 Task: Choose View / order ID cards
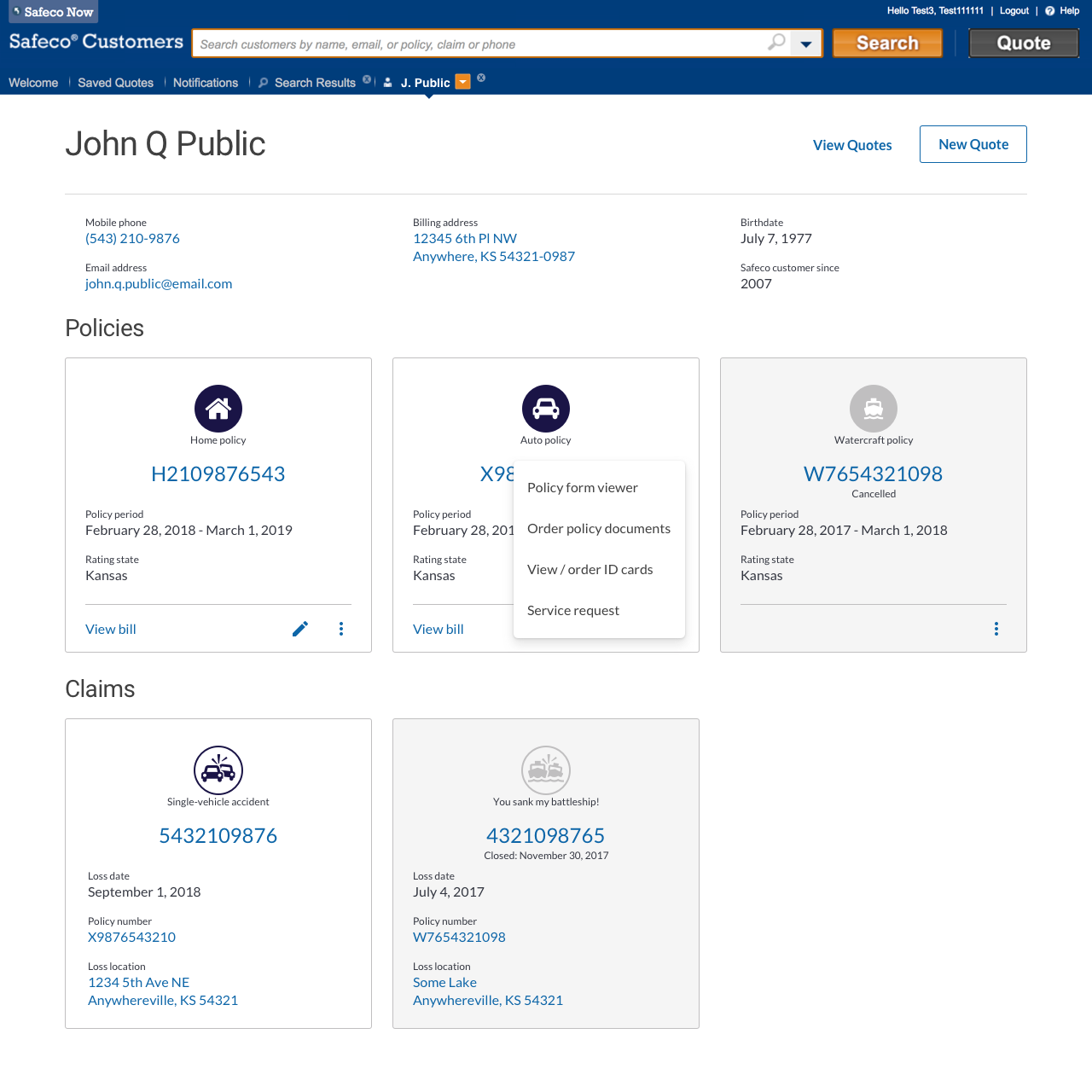pyautogui.click(x=590, y=570)
